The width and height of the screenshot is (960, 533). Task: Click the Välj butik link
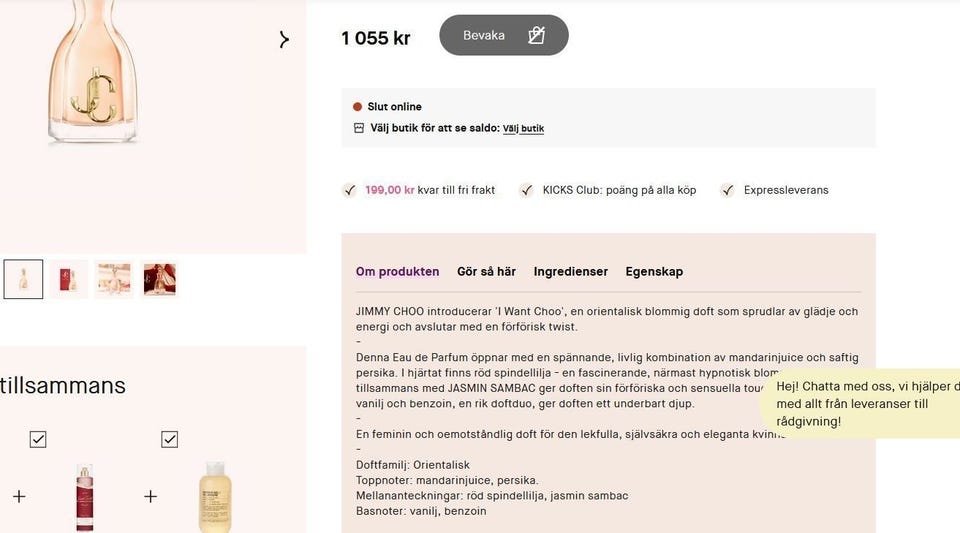point(523,129)
